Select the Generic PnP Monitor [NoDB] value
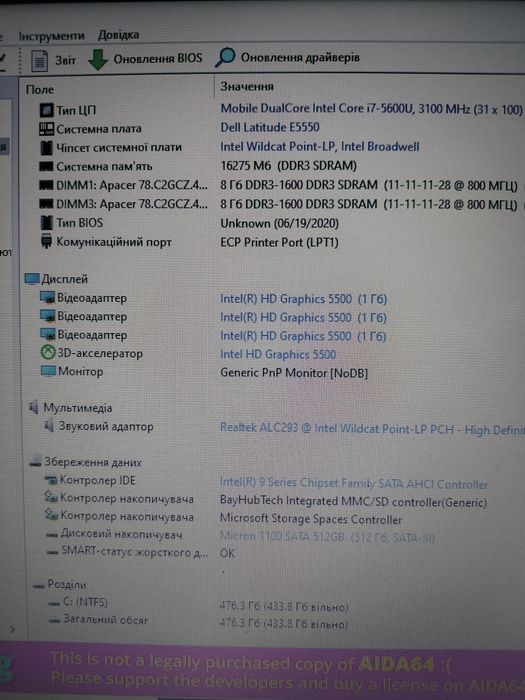The image size is (525, 700). (294, 373)
